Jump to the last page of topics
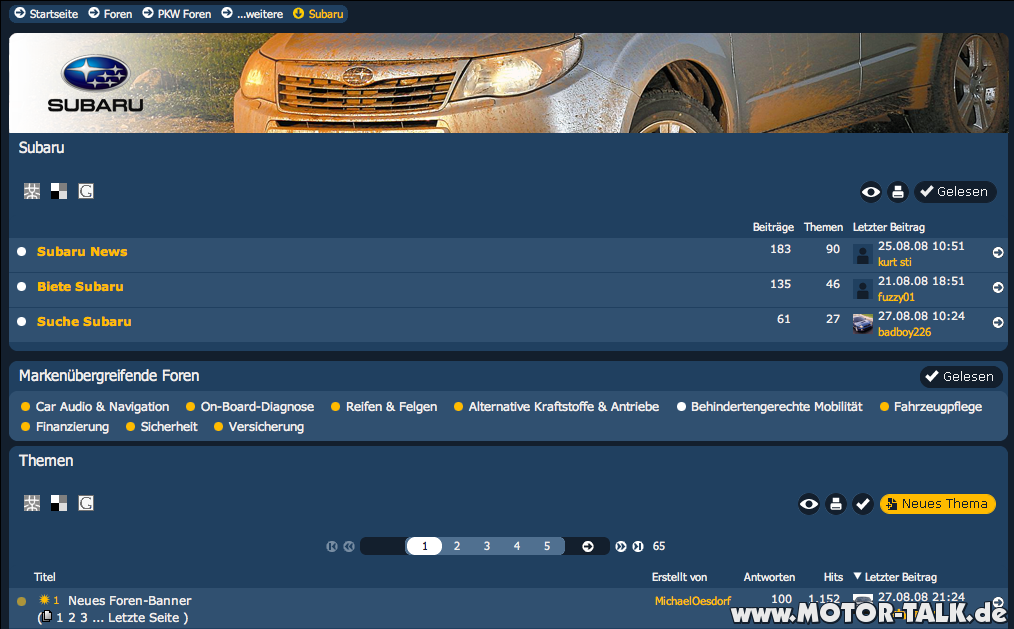Viewport: 1014px width, 629px height. (x=638, y=547)
